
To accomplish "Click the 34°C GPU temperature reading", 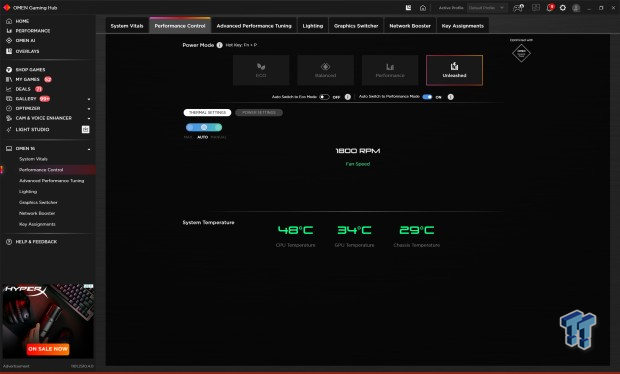I will [354, 230].
